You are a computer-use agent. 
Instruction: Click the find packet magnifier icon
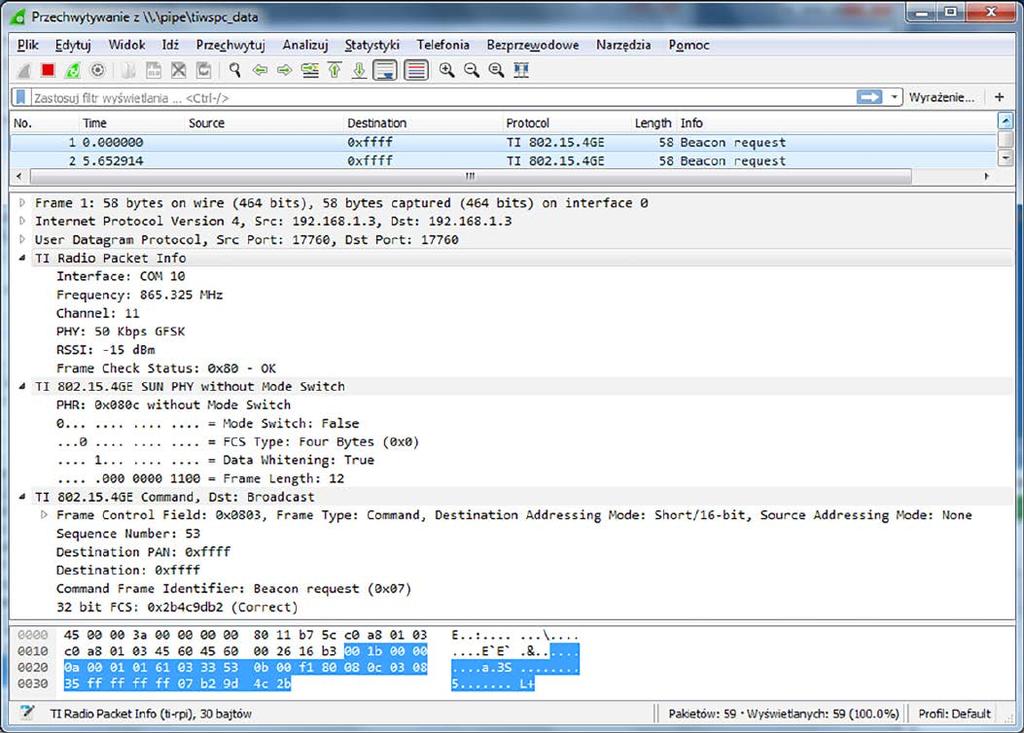[x=234, y=71]
